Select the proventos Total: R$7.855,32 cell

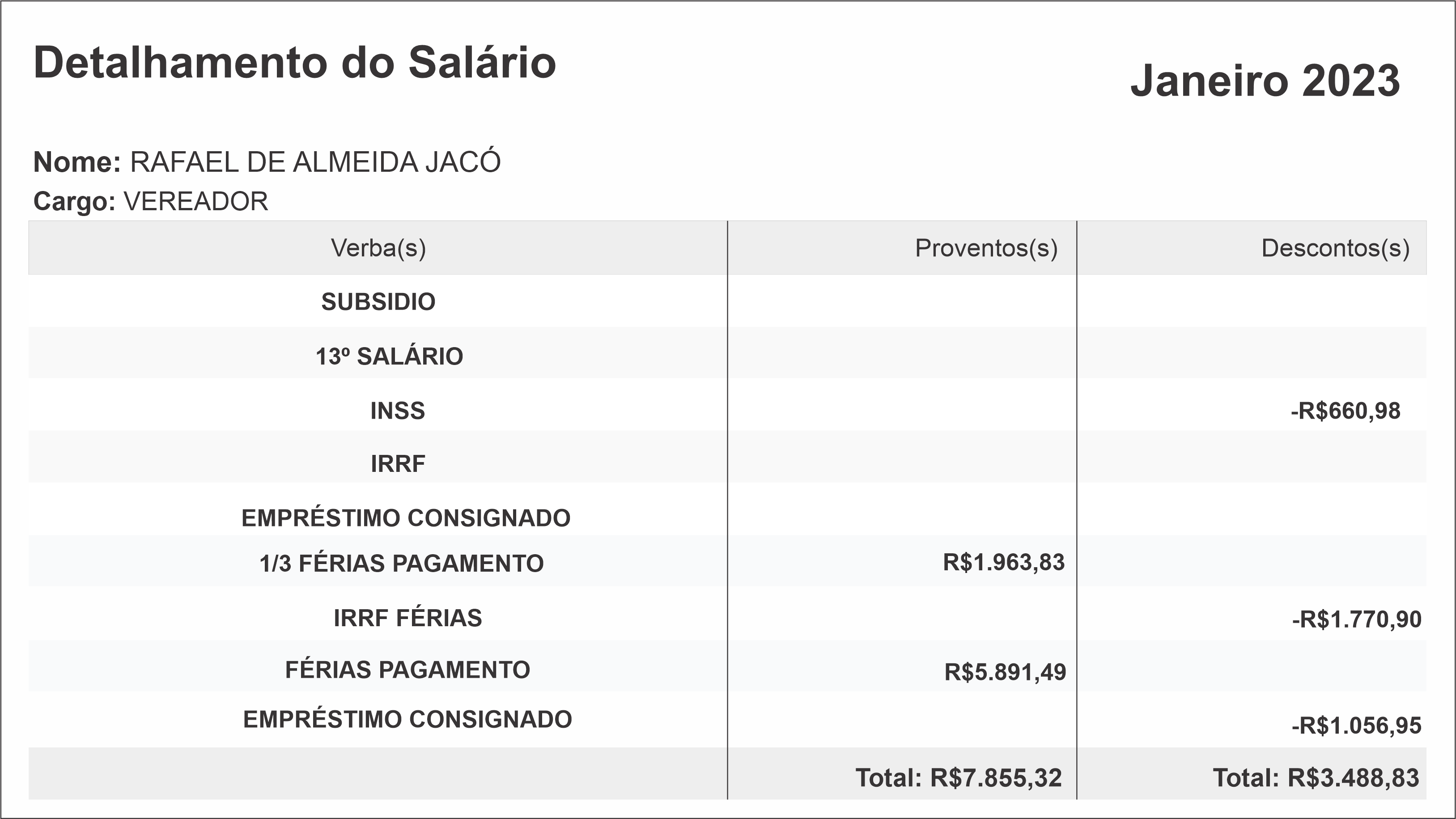(959, 778)
